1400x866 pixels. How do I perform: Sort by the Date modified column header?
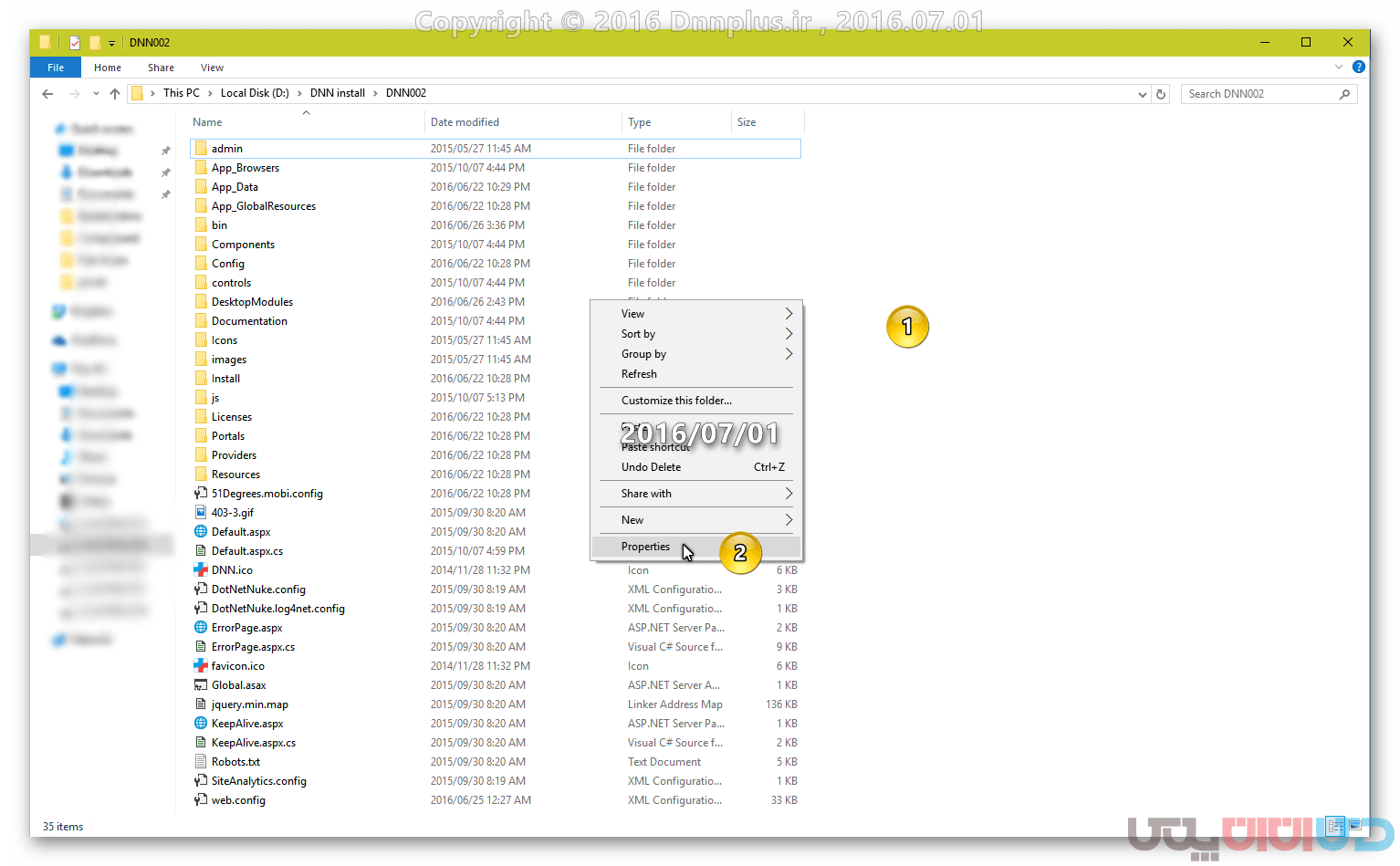tap(465, 122)
